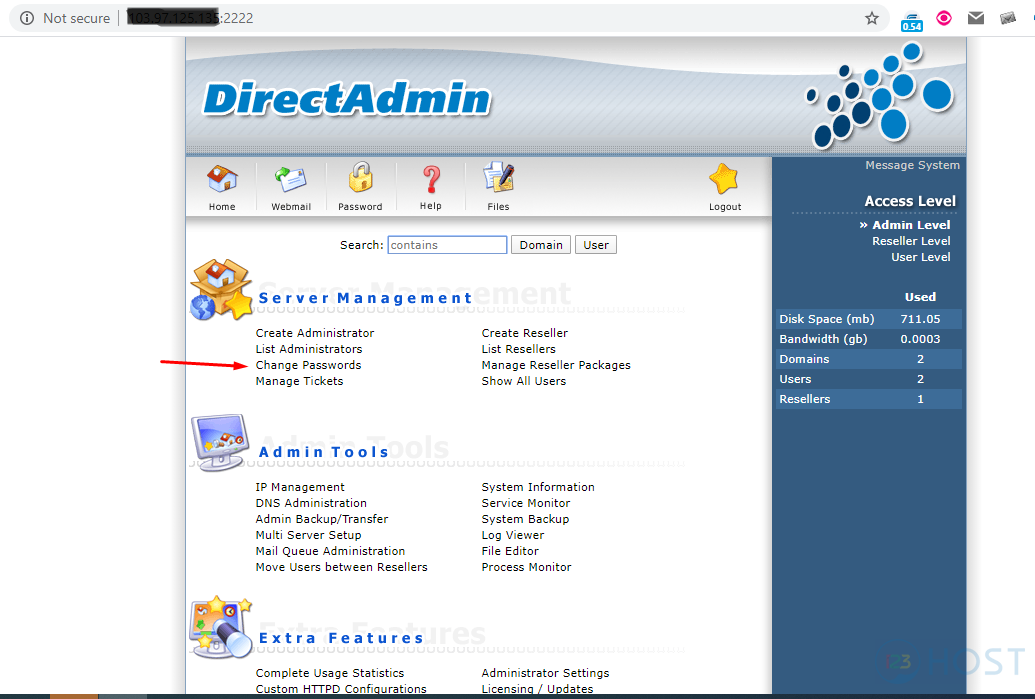Click the Logout toolbar label
Viewport: 1035px width, 699px height.
(x=725, y=207)
